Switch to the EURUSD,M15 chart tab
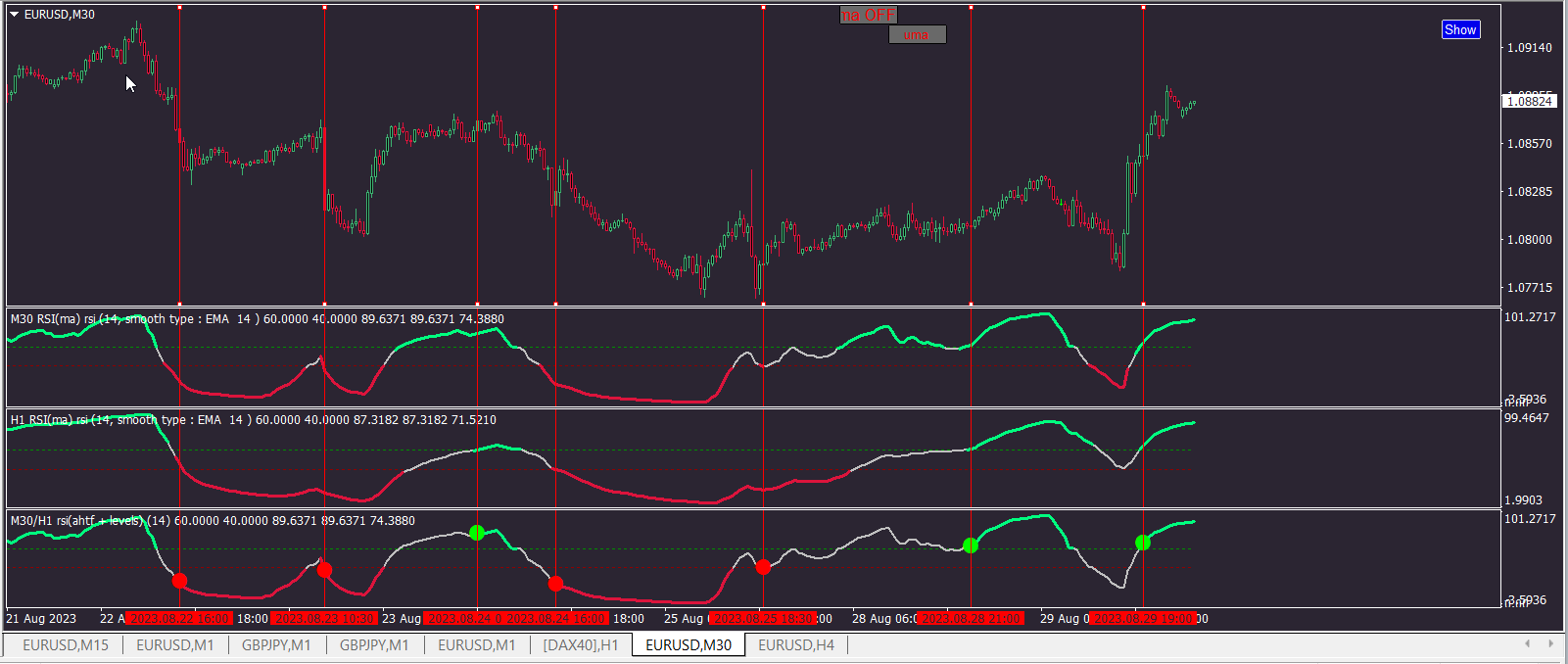Screen dimensions: 1568x664 [x=66, y=644]
